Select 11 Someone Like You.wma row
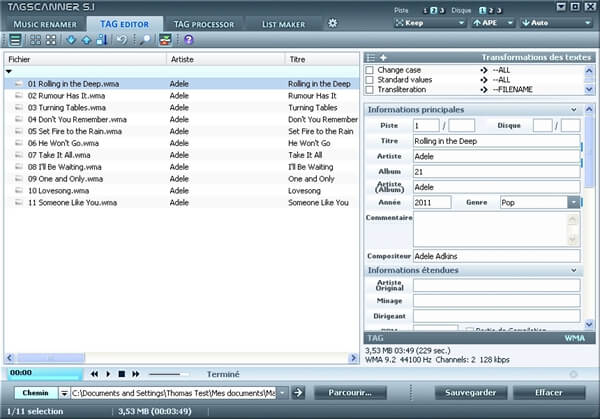This screenshot has height=419, width=600. pyautogui.click(x=182, y=202)
